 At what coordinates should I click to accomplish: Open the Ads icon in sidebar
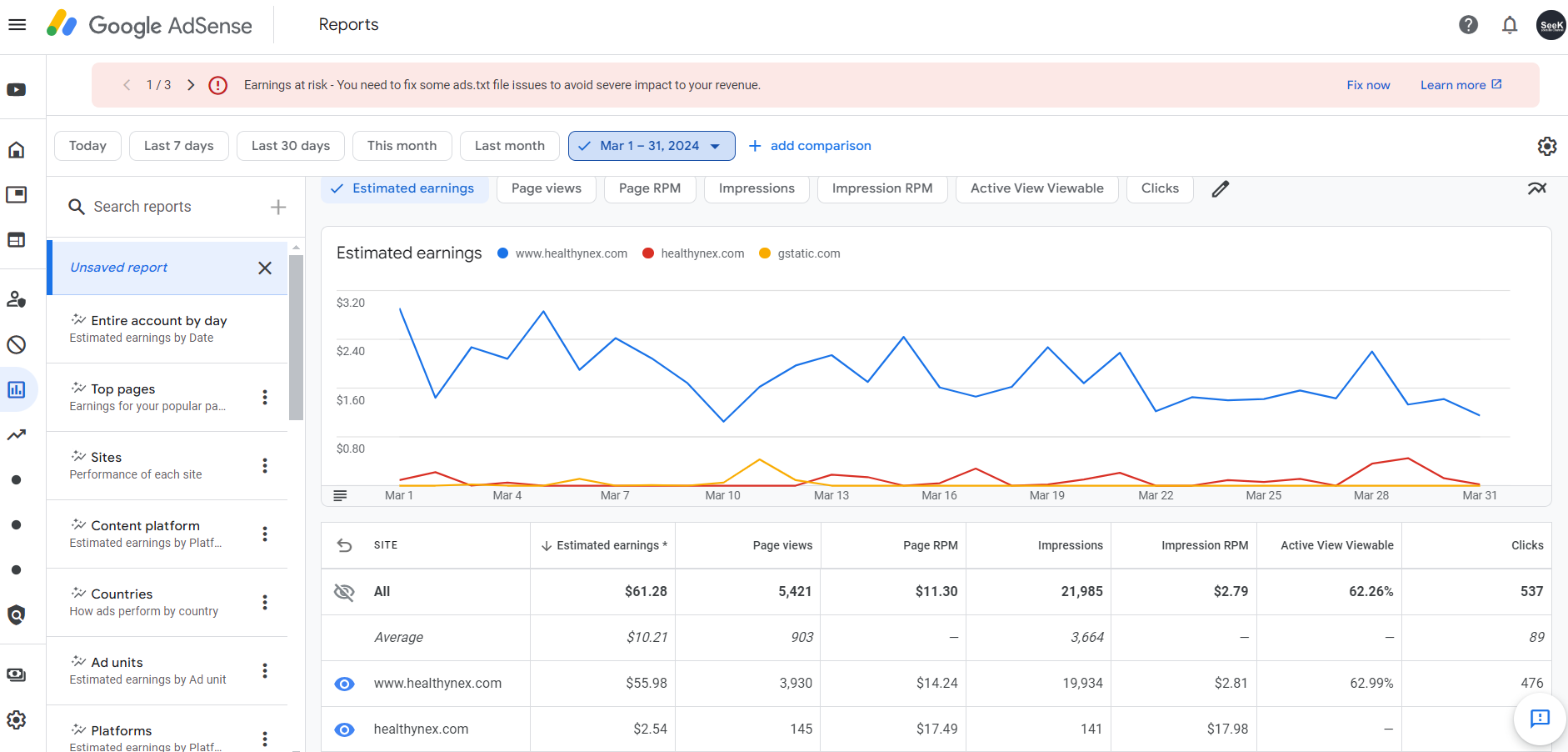click(17, 195)
